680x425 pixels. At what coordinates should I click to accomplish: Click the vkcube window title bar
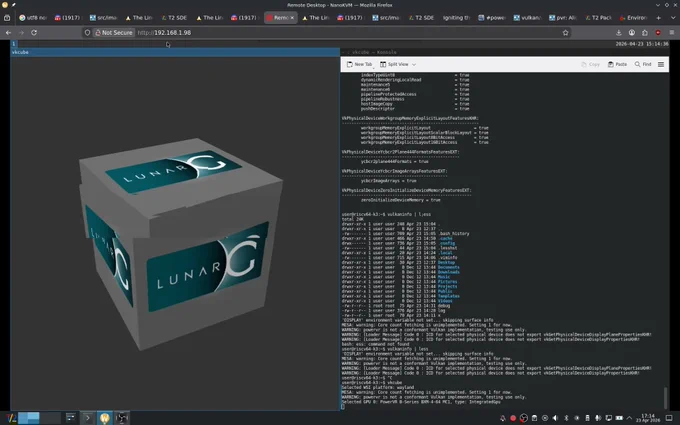[x=175, y=52]
